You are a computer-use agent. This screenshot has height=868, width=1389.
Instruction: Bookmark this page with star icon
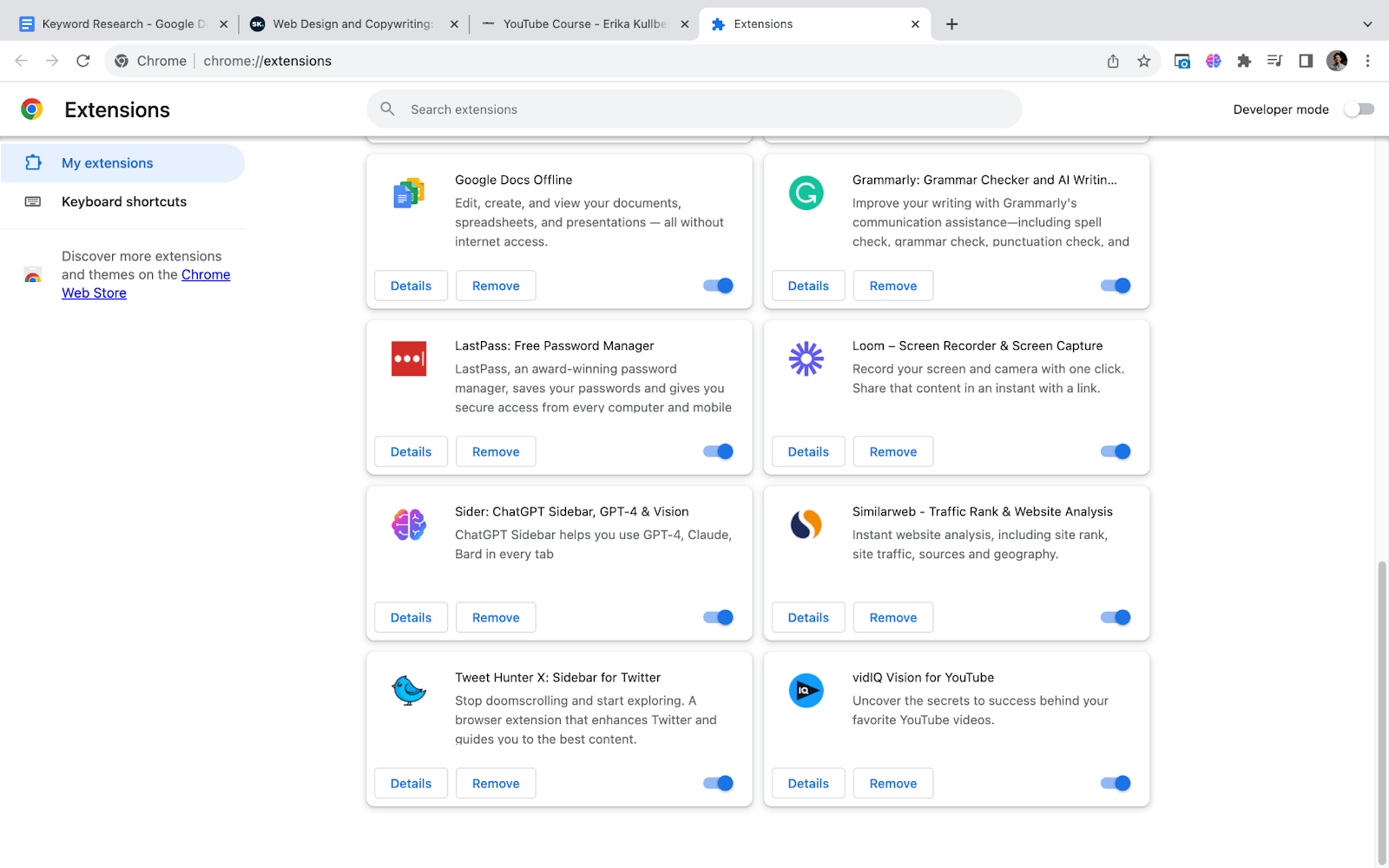coord(1143,61)
